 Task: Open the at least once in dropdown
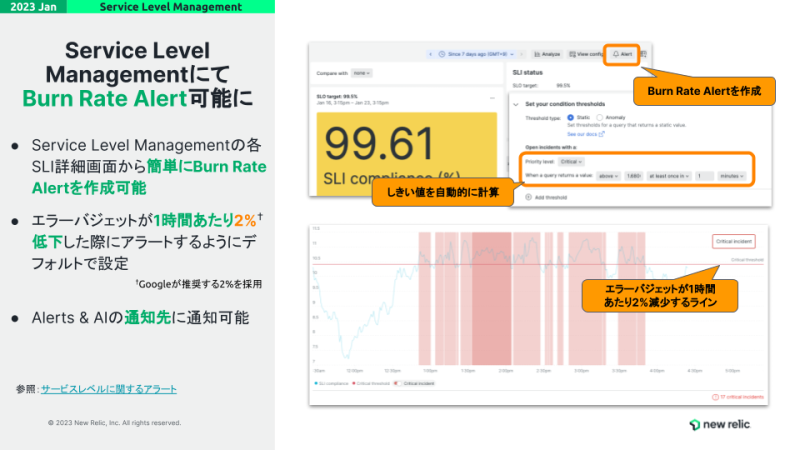(x=669, y=176)
